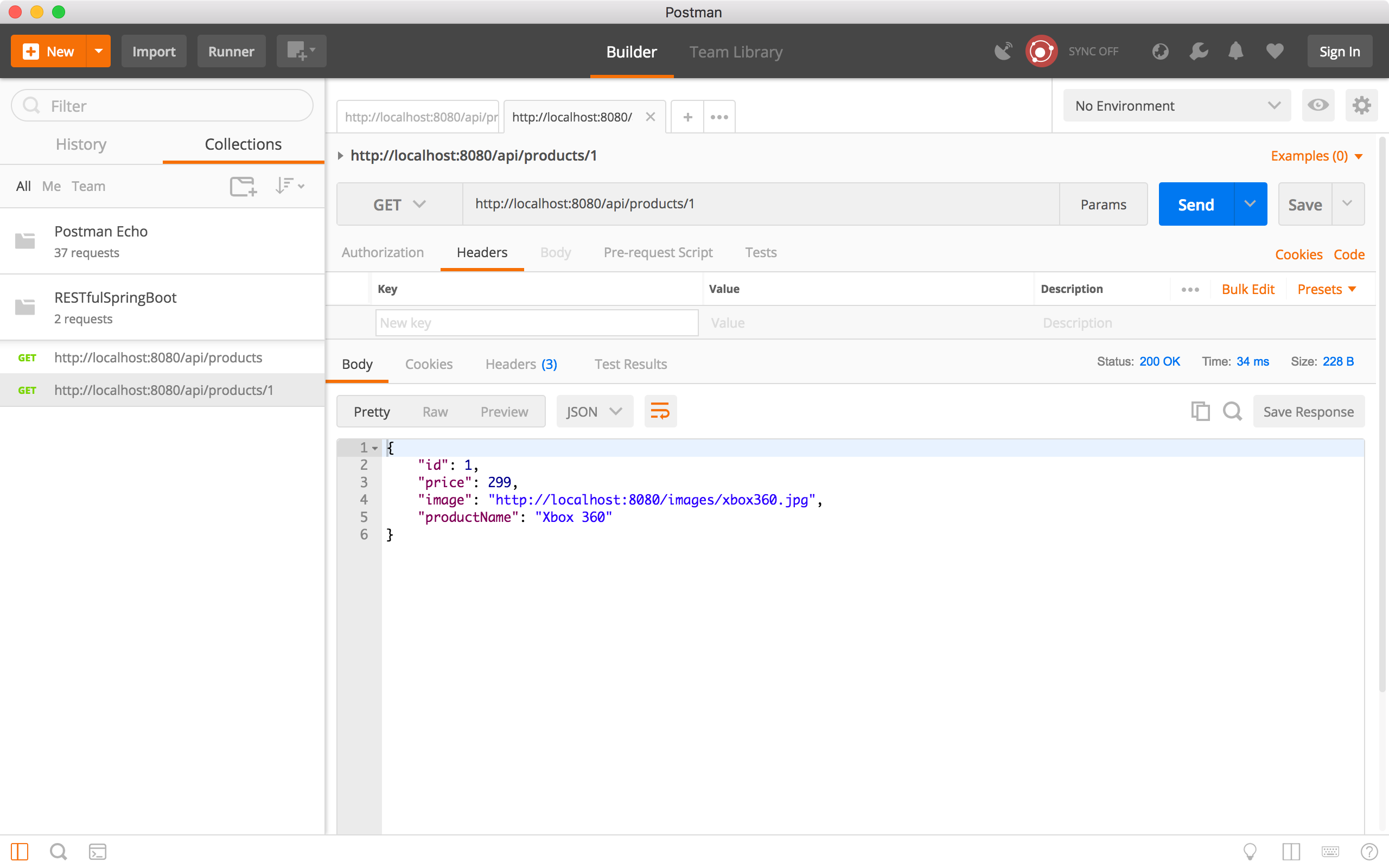The height and width of the screenshot is (868, 1389).
Task: Switch to Team Library tab
Action: click(736, 52)
